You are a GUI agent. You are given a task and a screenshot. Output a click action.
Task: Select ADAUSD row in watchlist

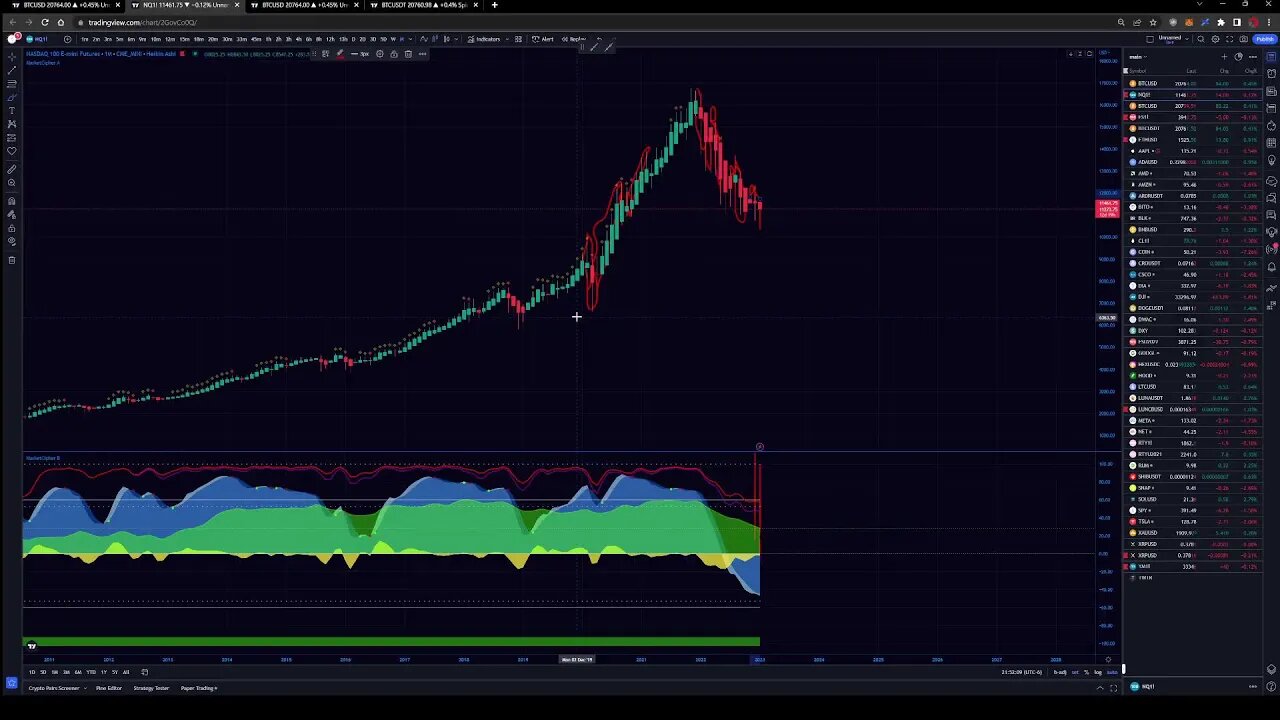pos(1193,162)
